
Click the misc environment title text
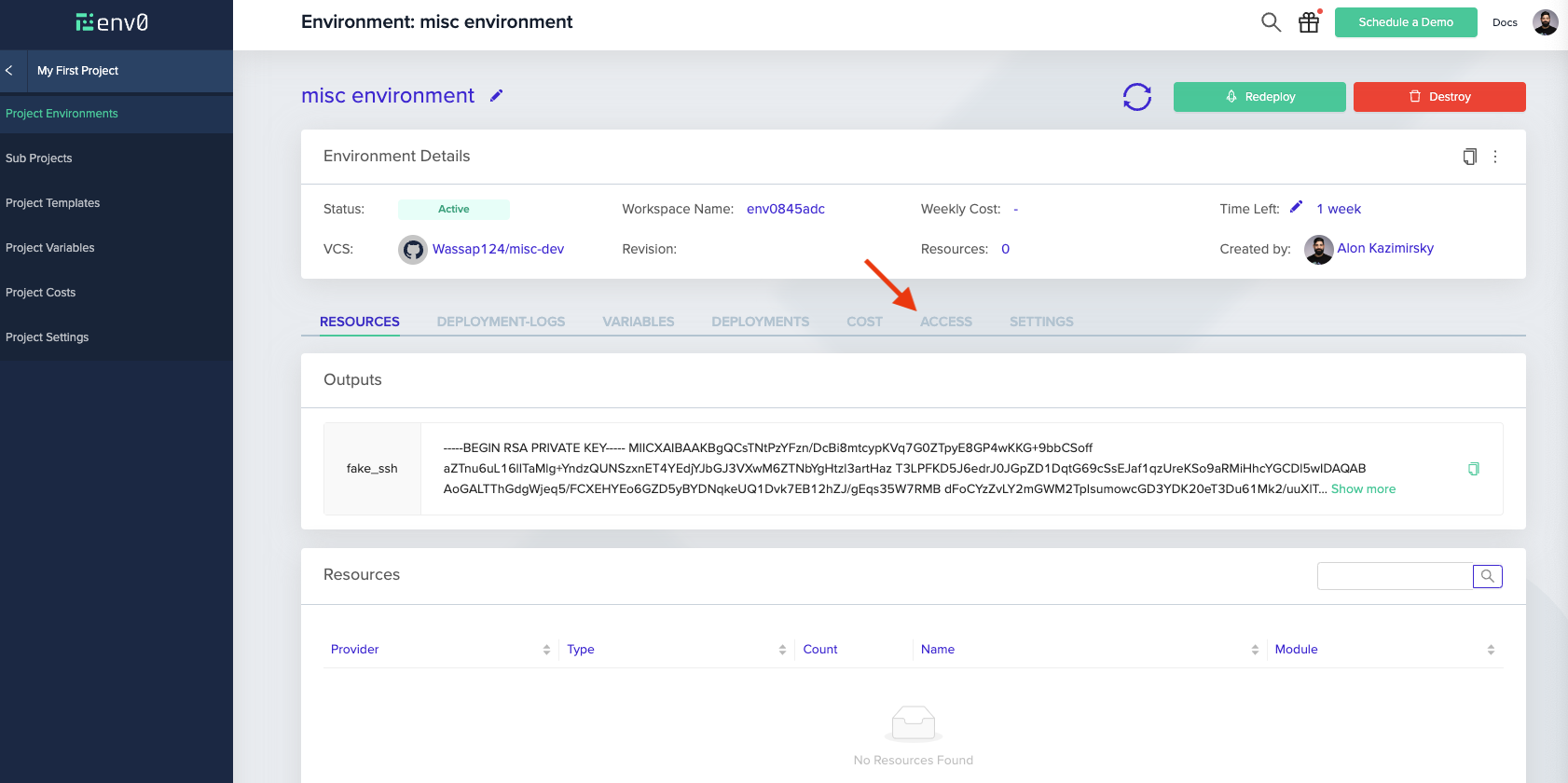click(388, 95)
